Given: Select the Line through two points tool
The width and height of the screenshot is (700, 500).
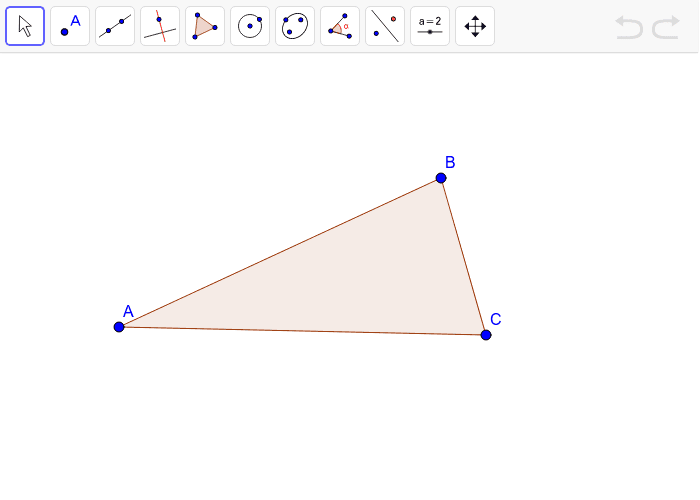Looking at the screenshot, I should 115,26.
